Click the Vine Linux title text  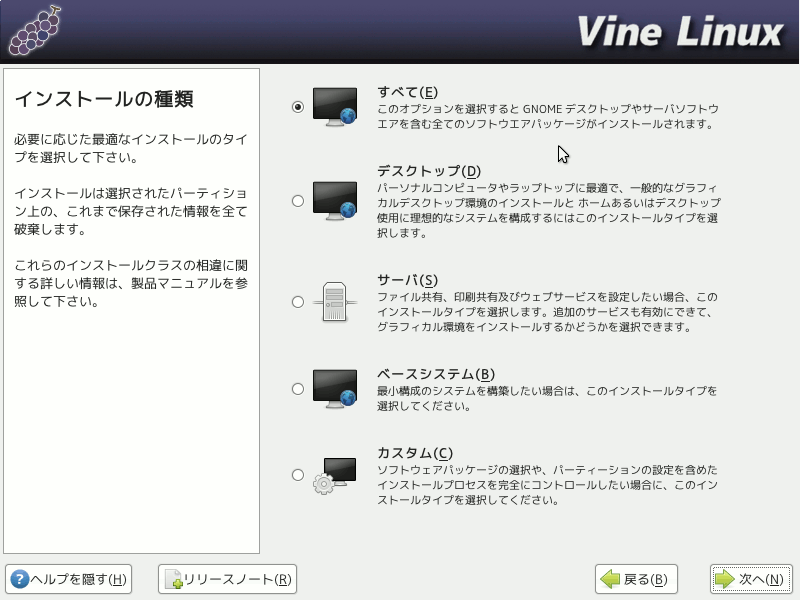[x=680, y=32]
